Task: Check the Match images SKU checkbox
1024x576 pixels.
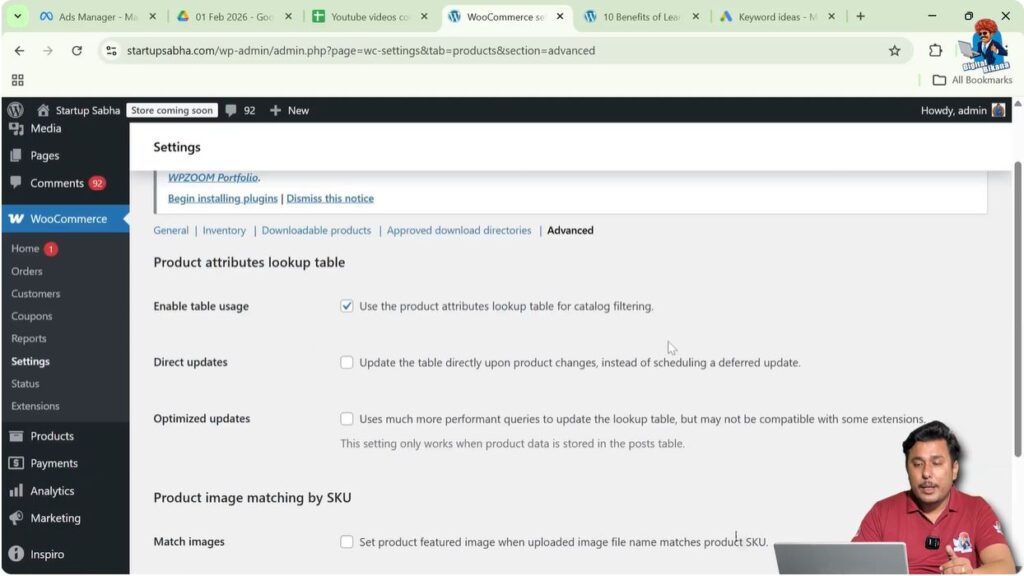Action: pyautogui.click(x=347, y=541)
